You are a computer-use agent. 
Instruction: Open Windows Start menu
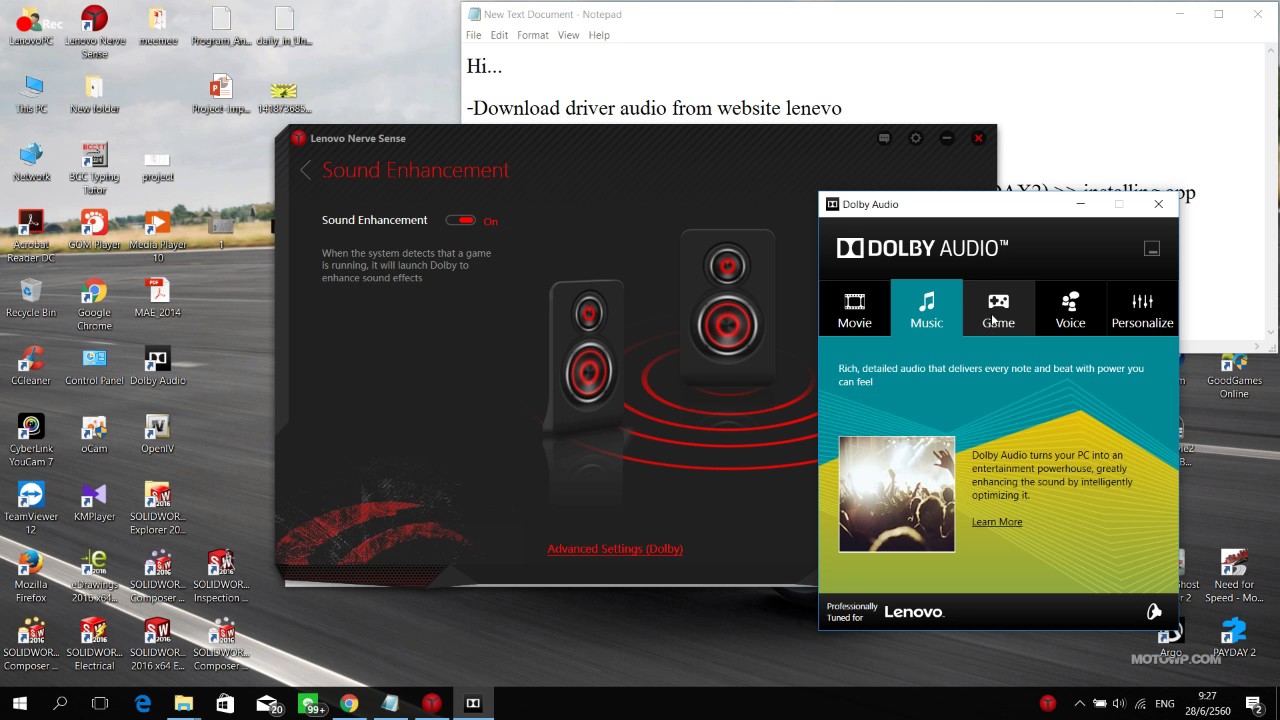(x=20, y=704)
